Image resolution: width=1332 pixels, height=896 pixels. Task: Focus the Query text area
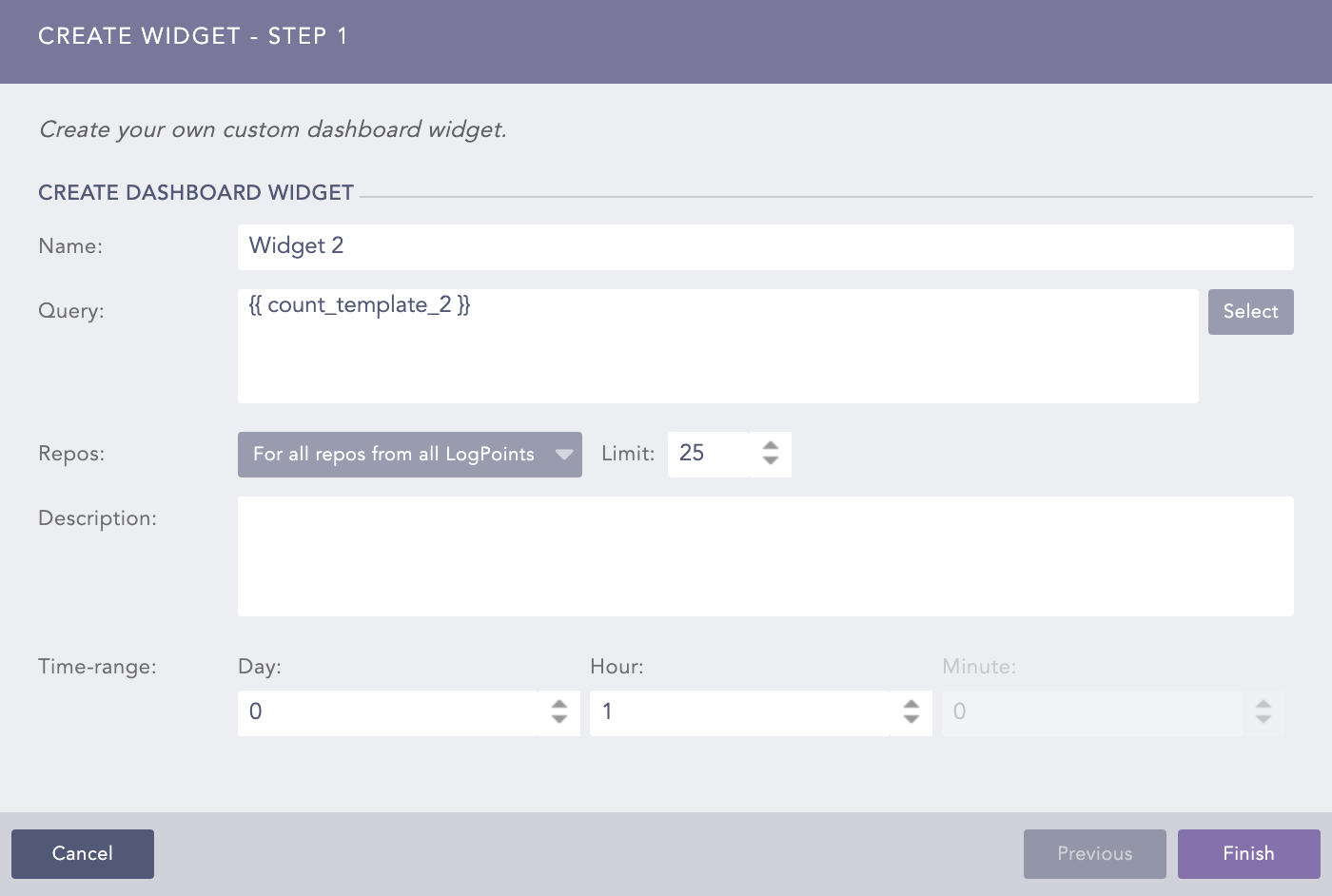point(717,345)
